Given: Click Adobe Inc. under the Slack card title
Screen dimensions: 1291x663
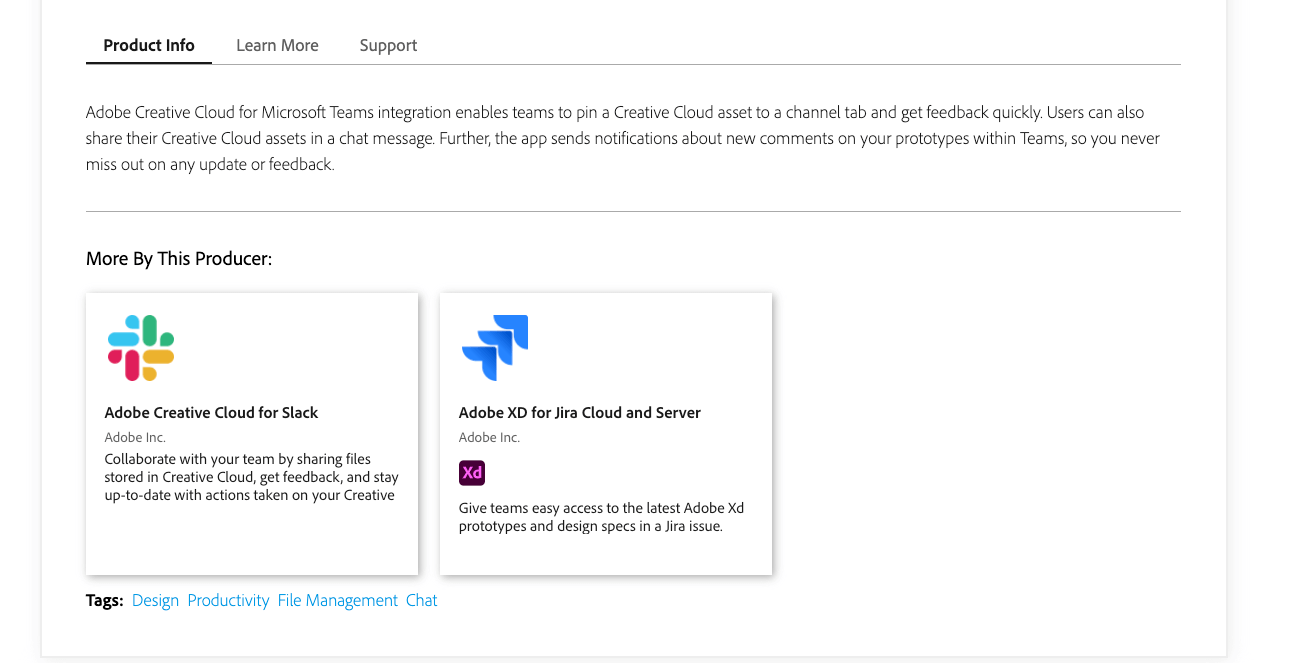Looking at the screenshot, I should pos(135,437).
